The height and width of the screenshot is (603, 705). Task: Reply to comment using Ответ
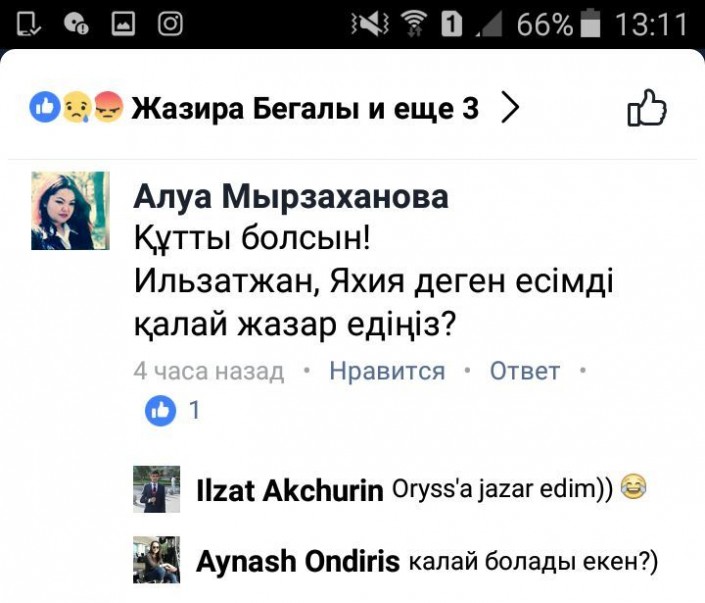525,371
